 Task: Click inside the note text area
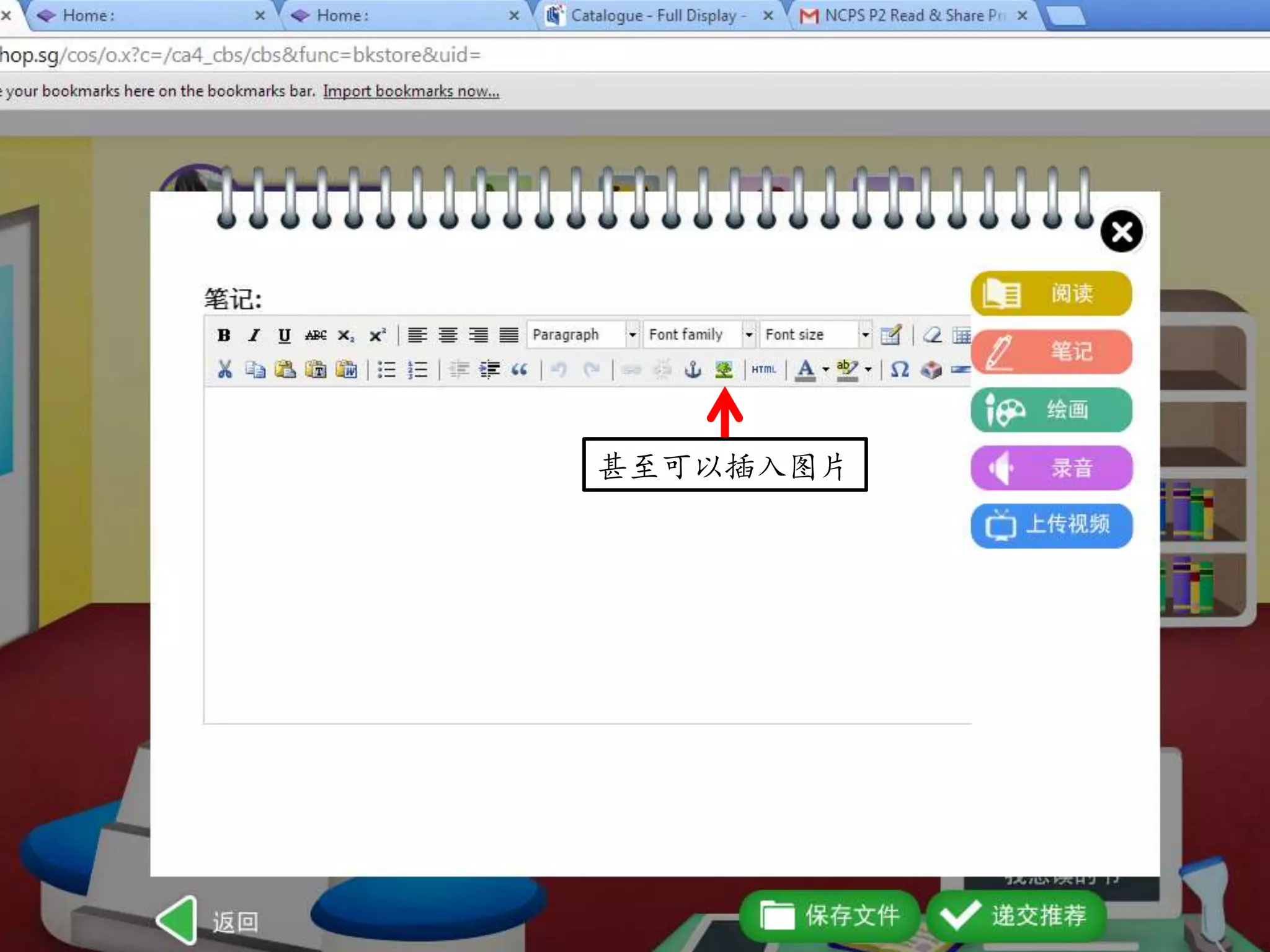tap(587, 555)
